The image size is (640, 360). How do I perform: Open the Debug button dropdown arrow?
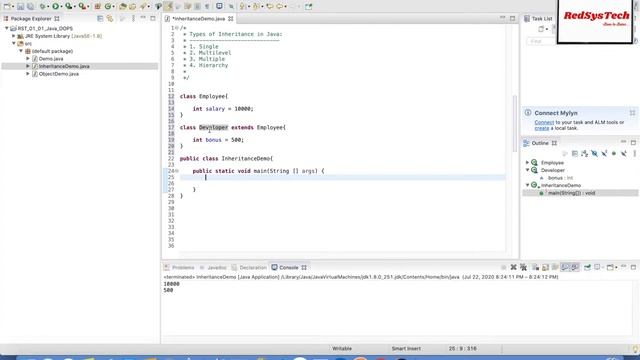[48, 7]
